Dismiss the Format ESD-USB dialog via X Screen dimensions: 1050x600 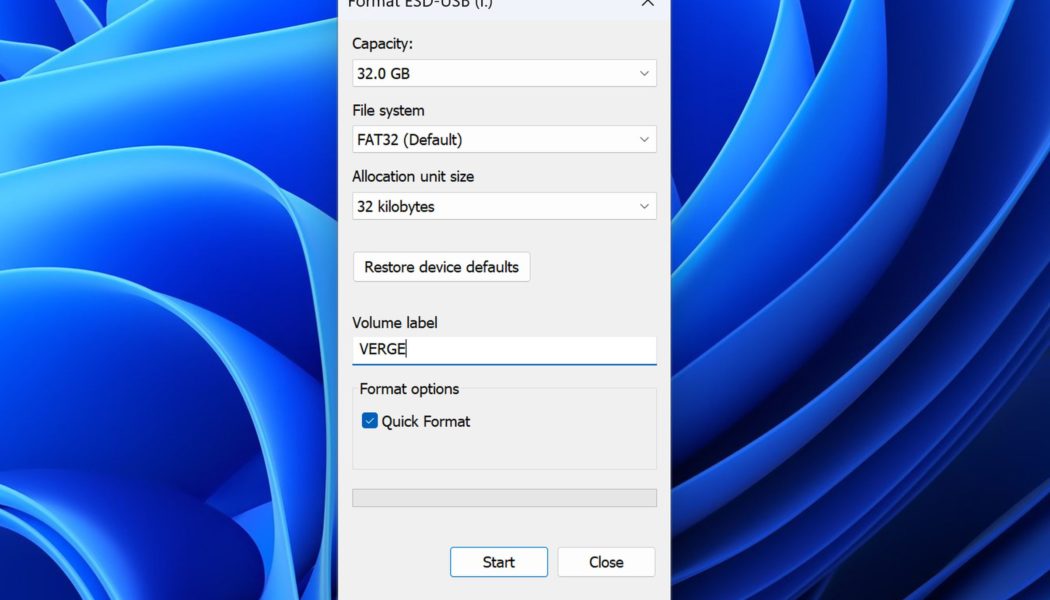pos(647,5)
